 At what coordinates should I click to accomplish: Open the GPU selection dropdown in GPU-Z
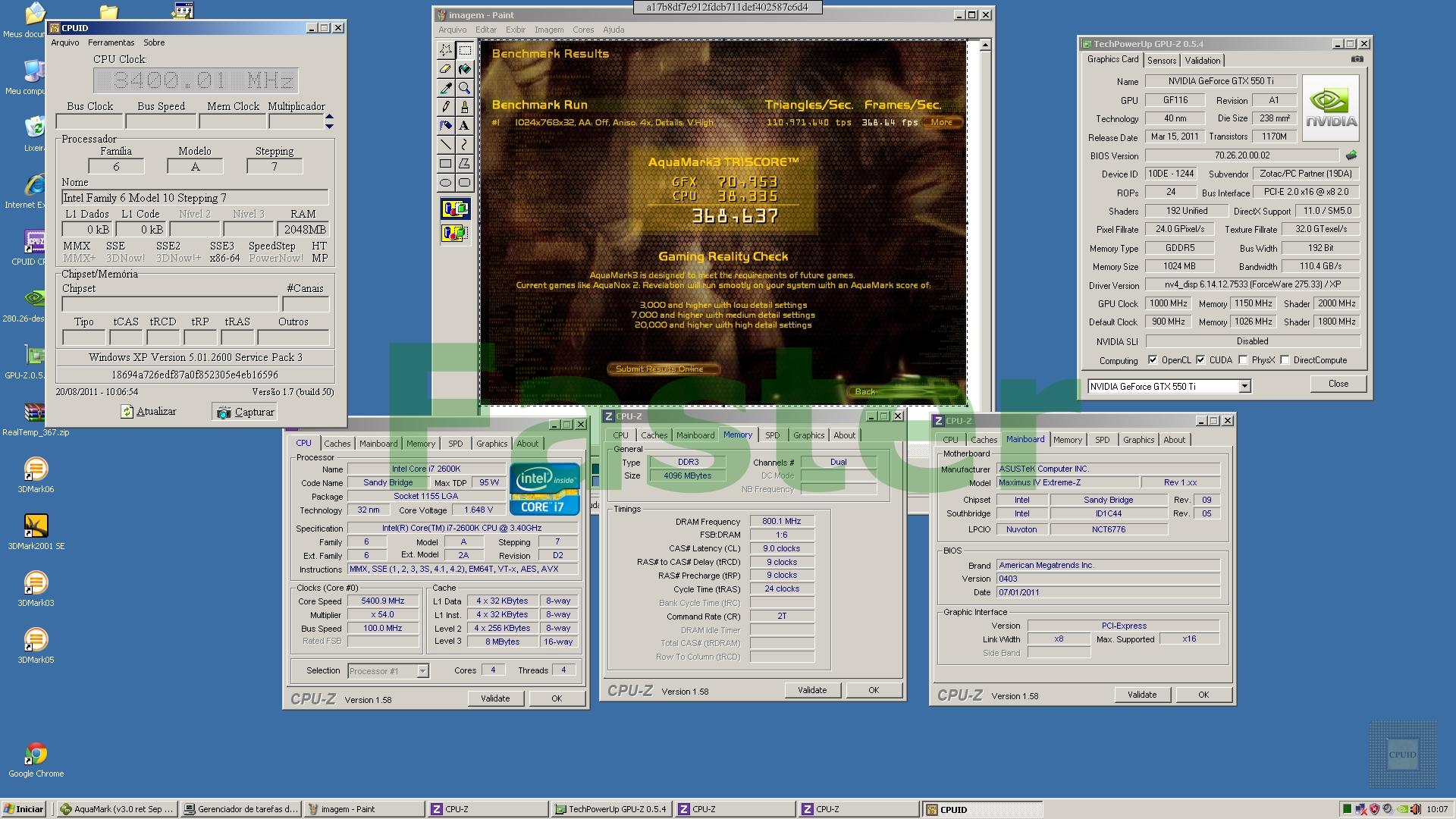click(x=1244, y=387)
